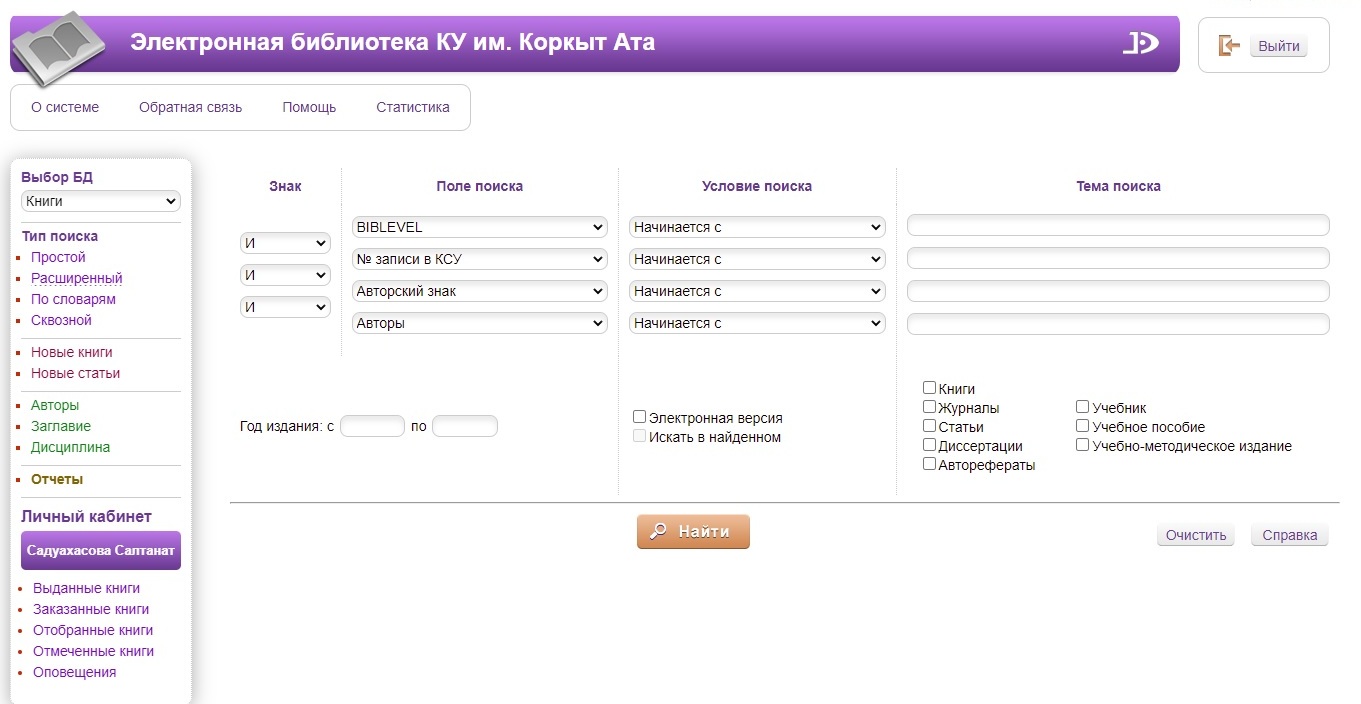Click the year of publication start field
Image resolution: width=1361 pixels, height=704 pixels.
(x=372, y=426)
